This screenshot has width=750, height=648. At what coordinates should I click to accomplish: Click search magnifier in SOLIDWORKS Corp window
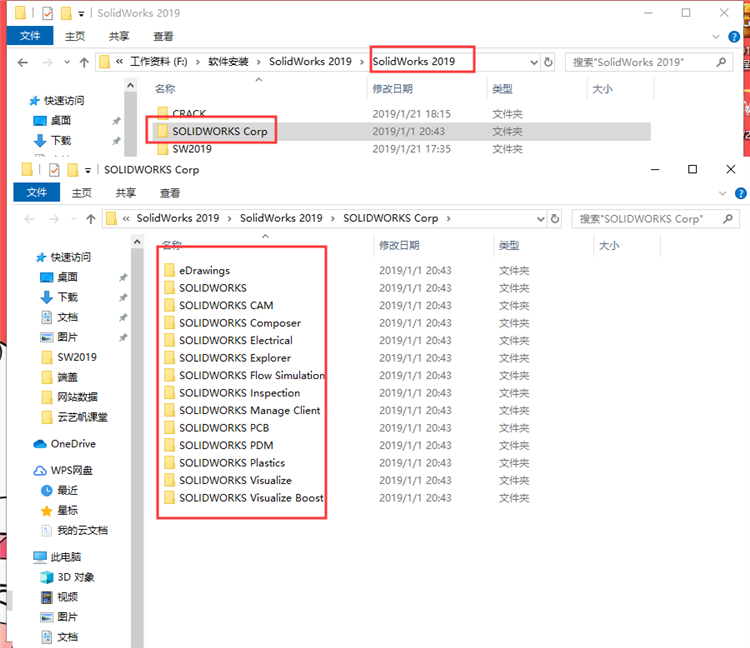click(x=728, y=219)
